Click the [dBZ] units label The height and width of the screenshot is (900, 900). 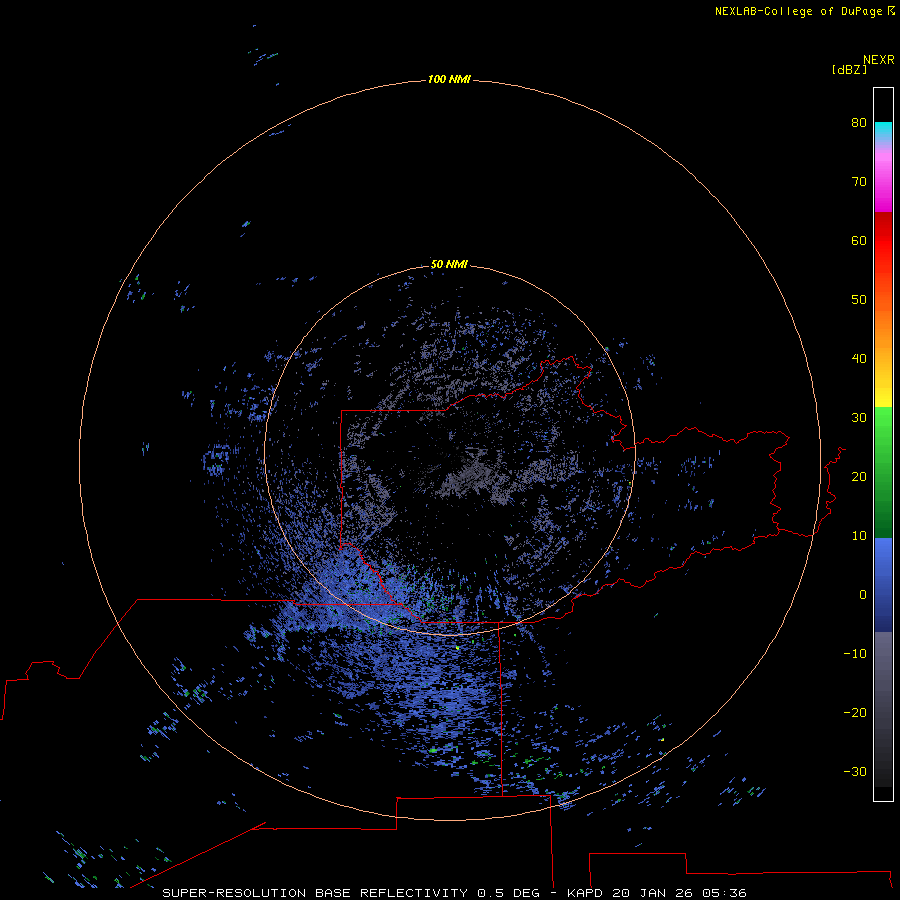[849, 69]
